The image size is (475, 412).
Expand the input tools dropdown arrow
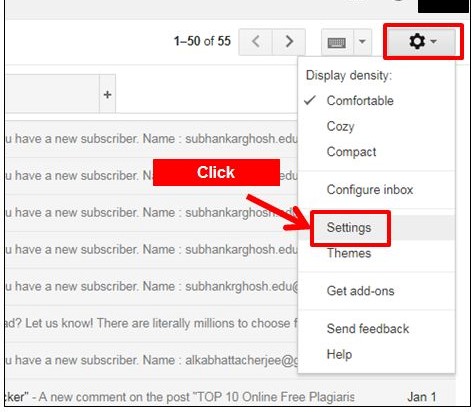(362, 42)
